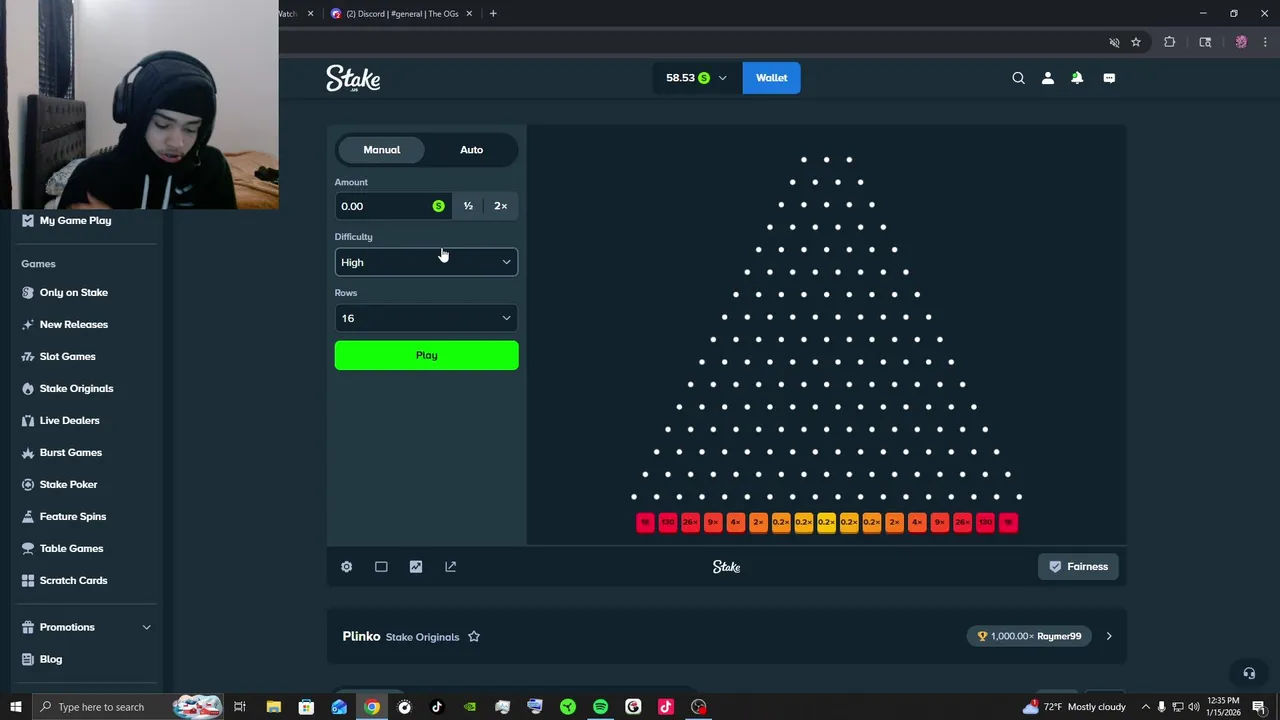The width and height of the screenshot is (1280, 720).
Task: Open the 58.53 balance currency dropdown
Action: [x=697, y=78]
